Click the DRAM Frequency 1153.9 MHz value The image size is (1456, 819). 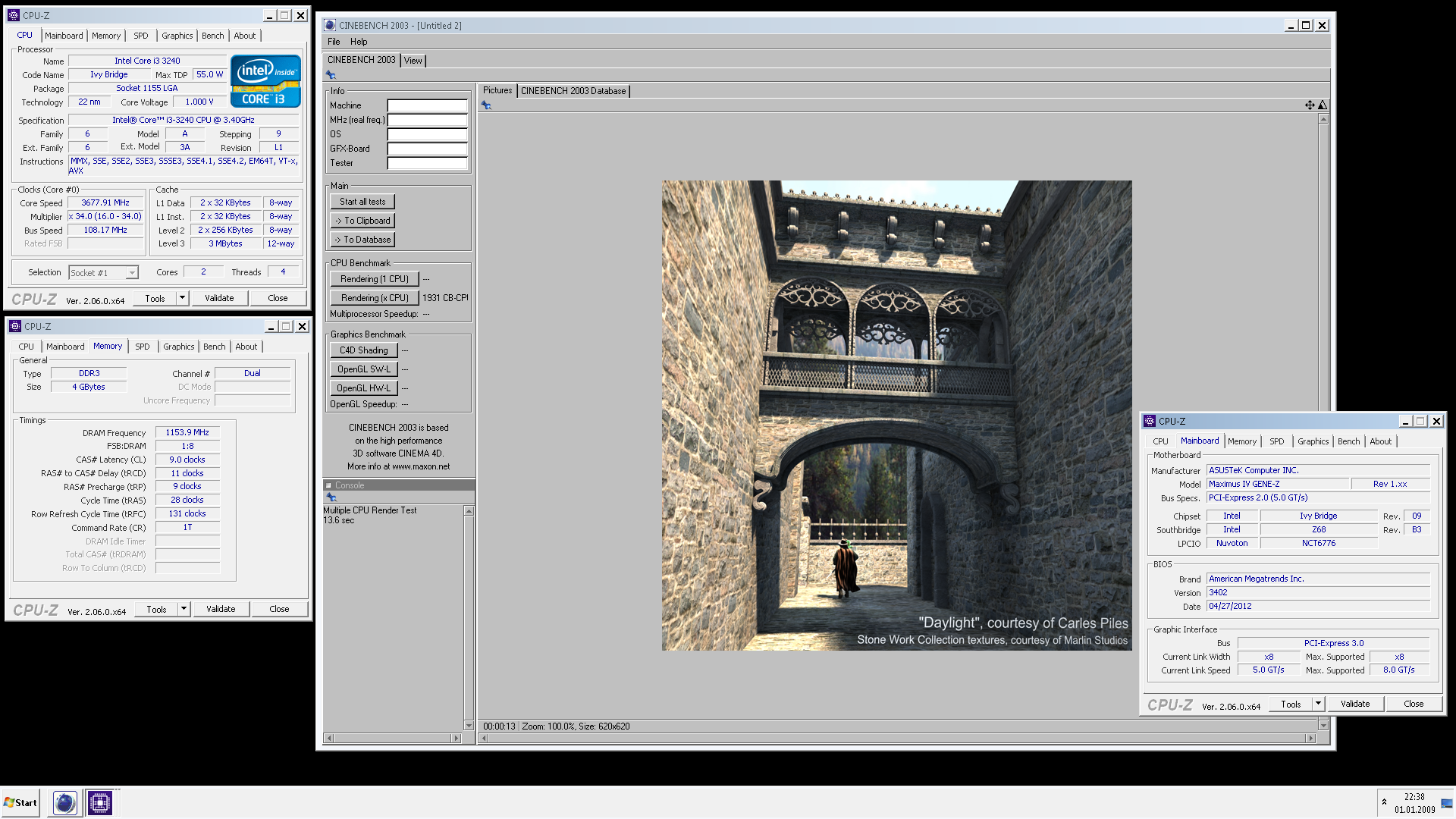click(x=187, y=432)
